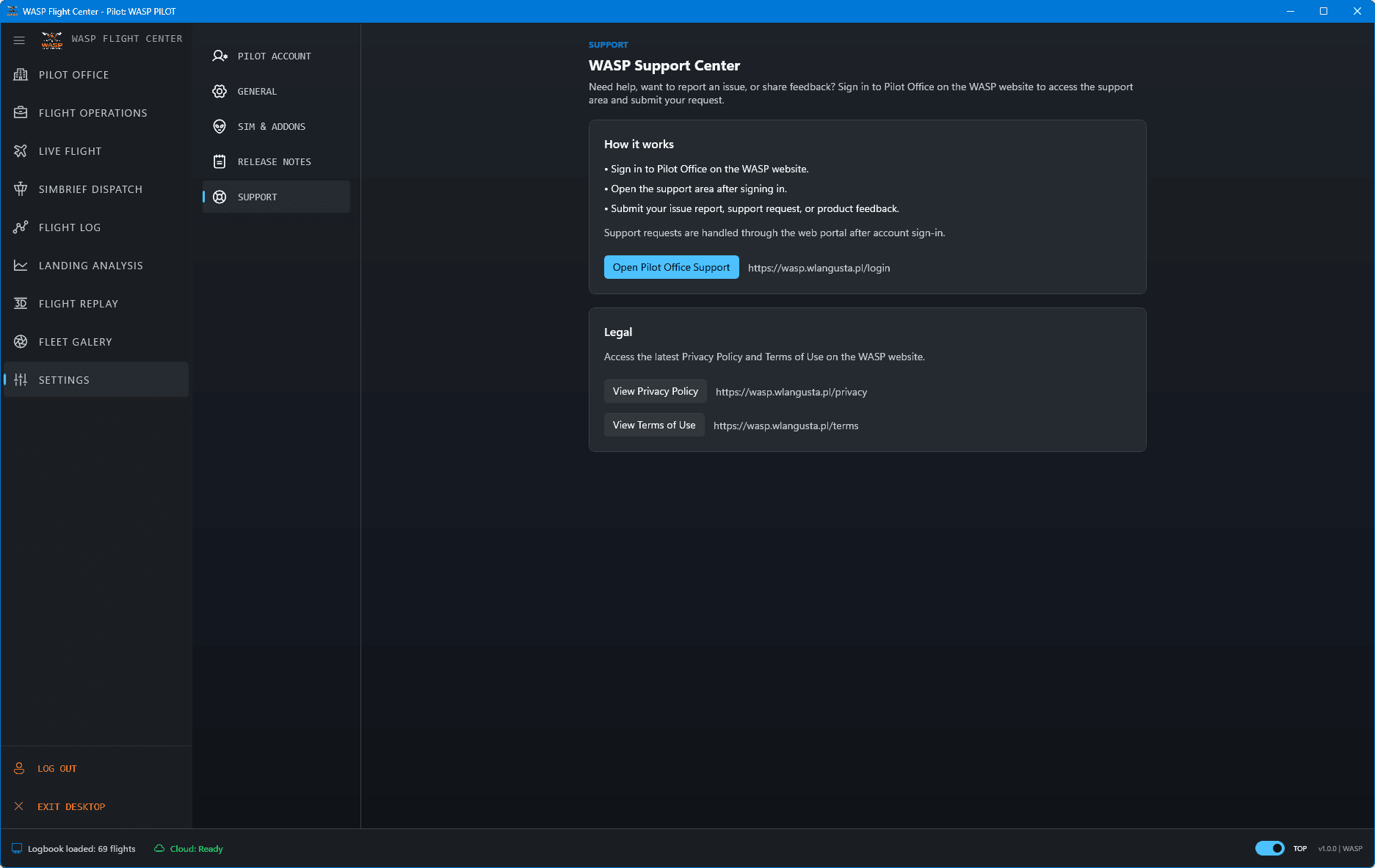This screenshot has width=1375, height=868.
Task: Click the Log Out label
Action: [x=57, y=768]
